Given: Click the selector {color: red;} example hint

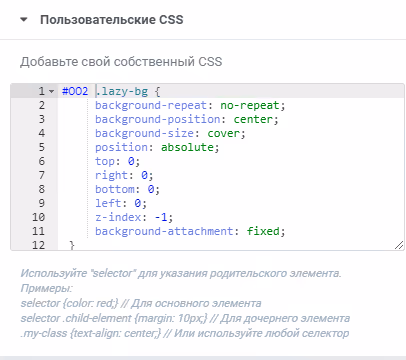Looking at the screenshot, I should (141, 303).
